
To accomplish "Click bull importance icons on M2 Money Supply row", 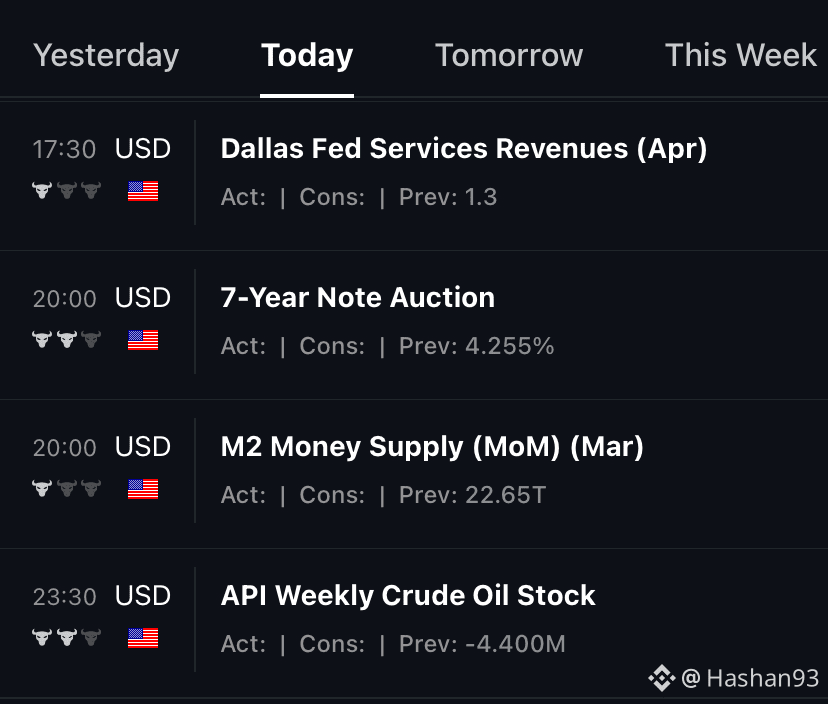I will click(x=67, y=488).
